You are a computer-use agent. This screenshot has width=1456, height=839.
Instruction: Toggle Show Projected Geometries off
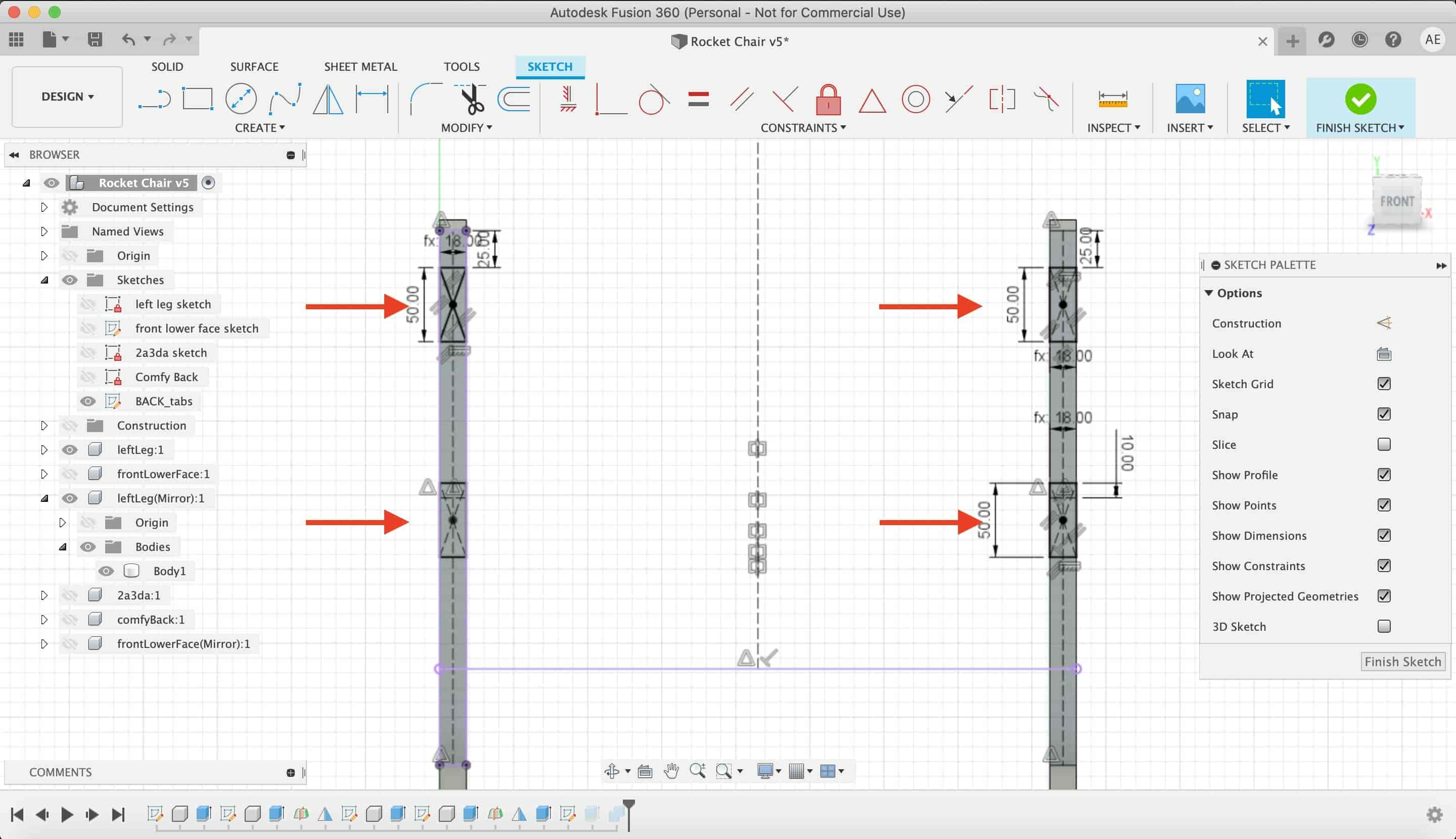1384,596
